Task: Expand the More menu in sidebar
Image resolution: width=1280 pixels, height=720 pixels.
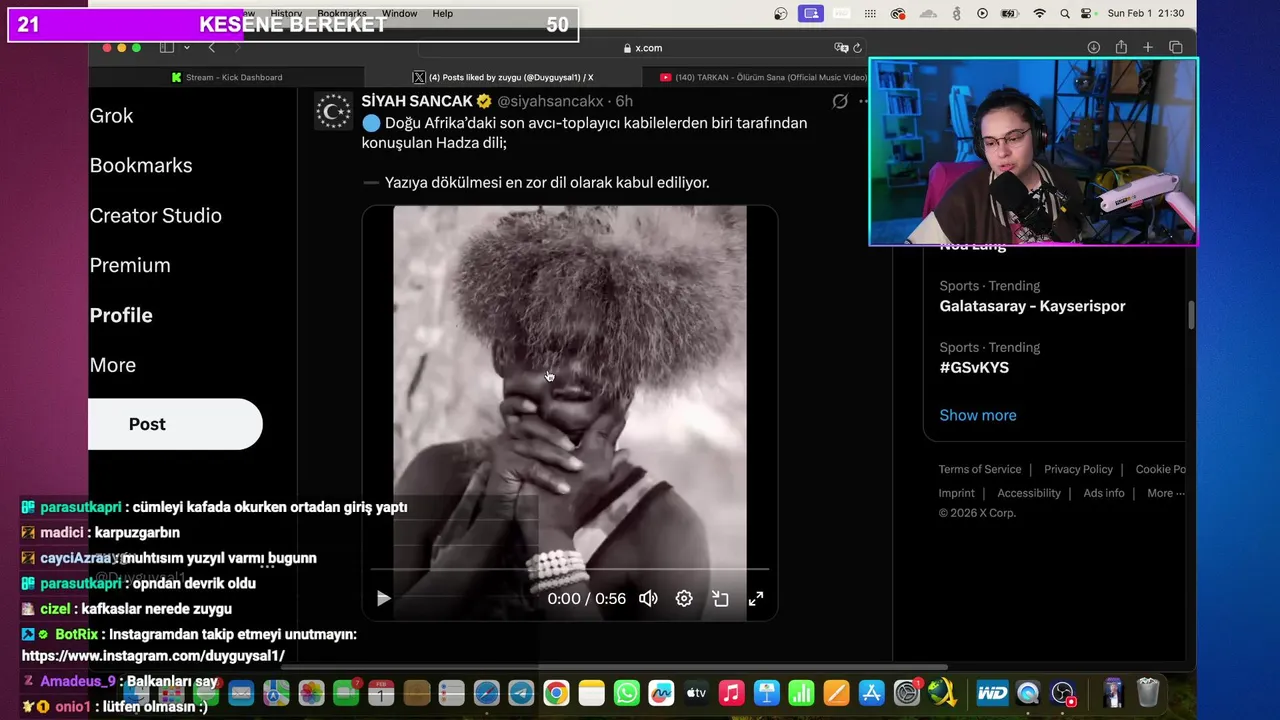Action: pos(112,365)
